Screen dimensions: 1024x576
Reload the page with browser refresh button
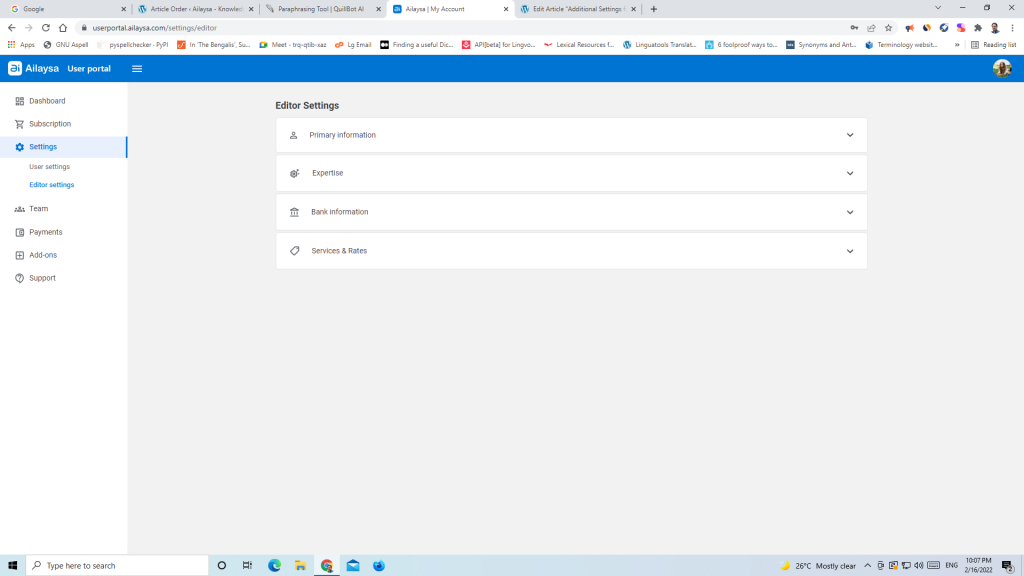[45, 28]
